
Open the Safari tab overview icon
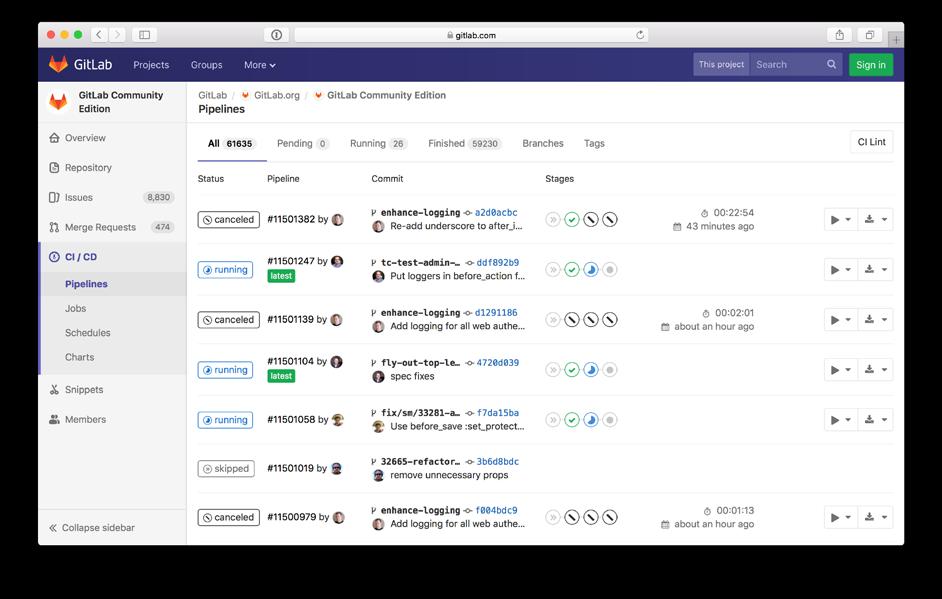click(869, 35)
